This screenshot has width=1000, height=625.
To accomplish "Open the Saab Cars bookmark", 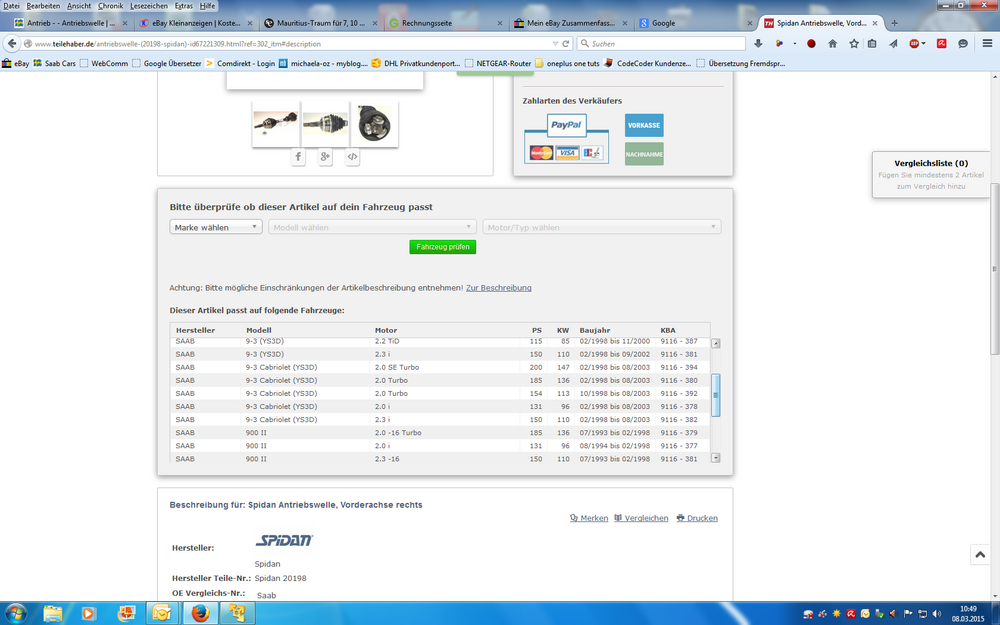I will [55, 63].
